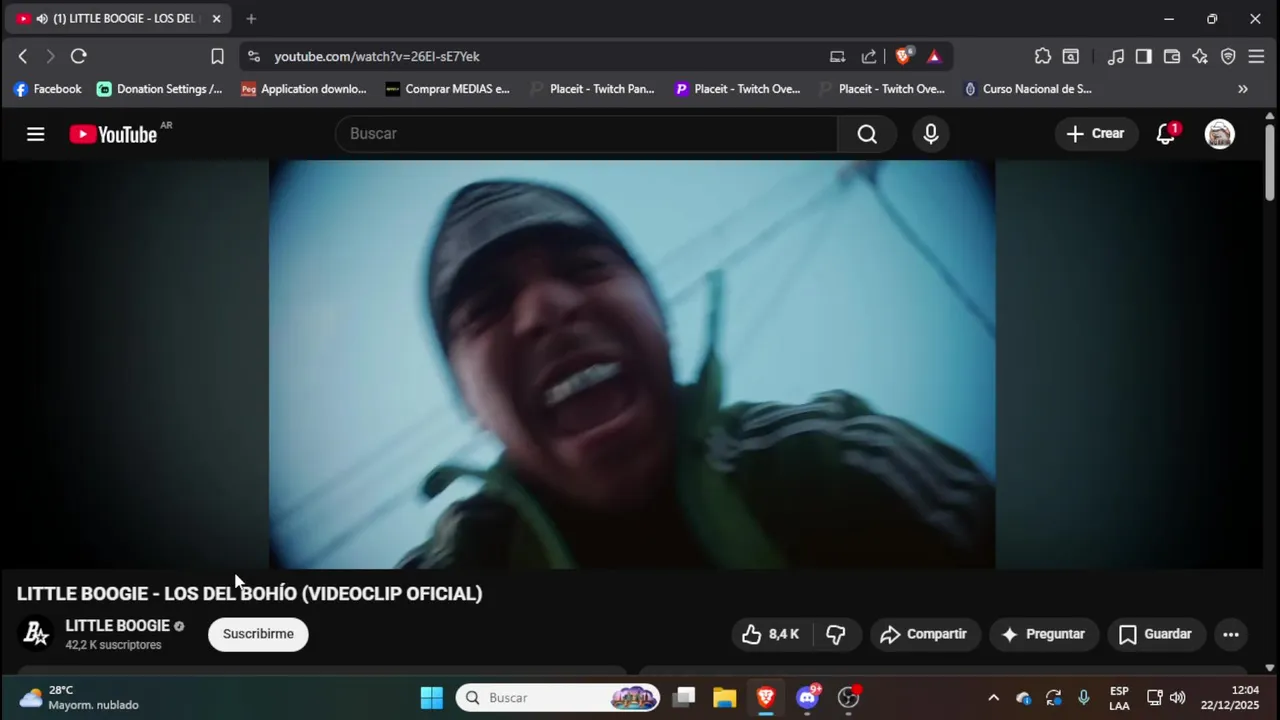Reload the page

79,56
